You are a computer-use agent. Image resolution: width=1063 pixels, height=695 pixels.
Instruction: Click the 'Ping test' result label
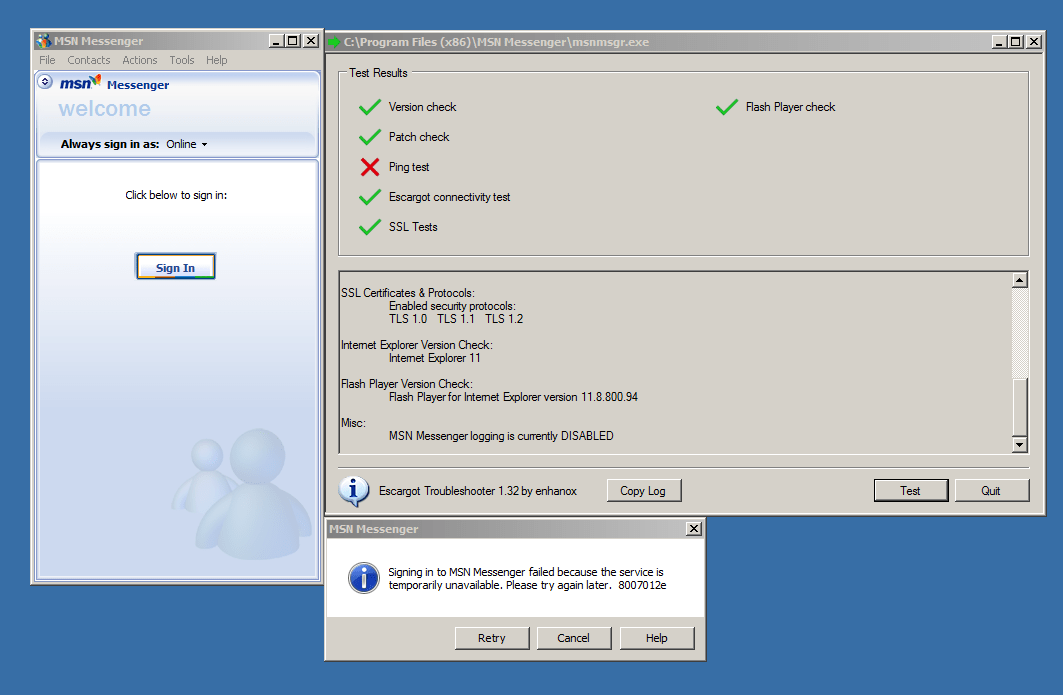click(x=409, y=167)
